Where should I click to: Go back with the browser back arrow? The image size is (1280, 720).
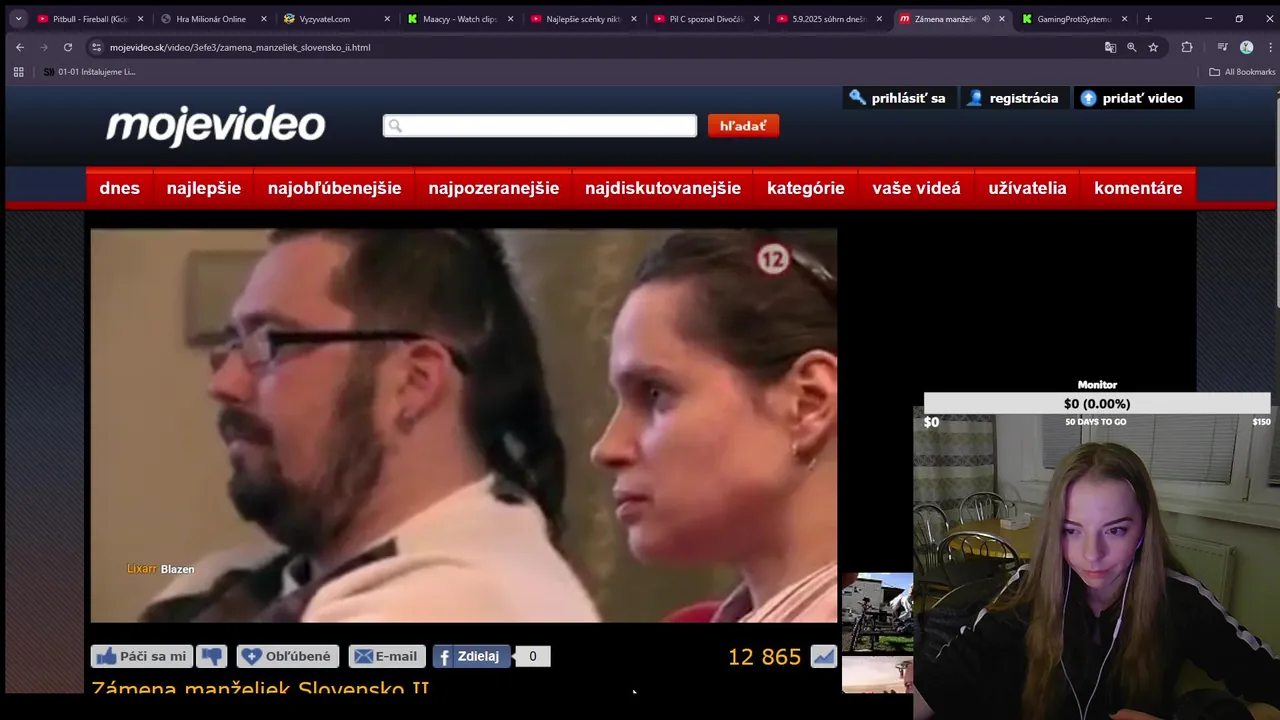[19, 47]
